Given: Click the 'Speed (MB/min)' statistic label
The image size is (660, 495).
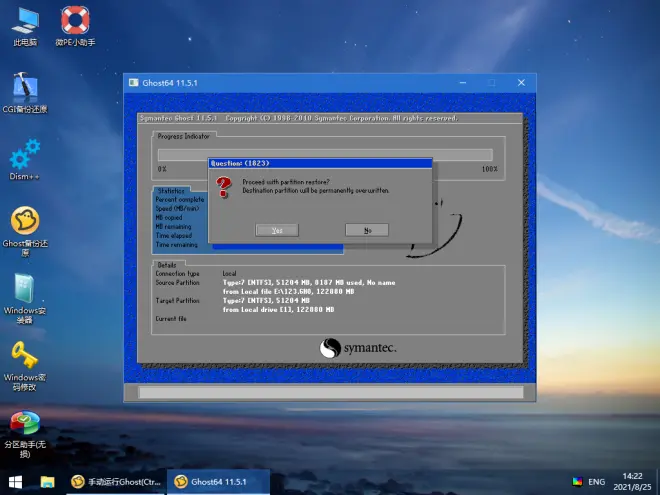Looking at the screenshot, I should point(177,208).
